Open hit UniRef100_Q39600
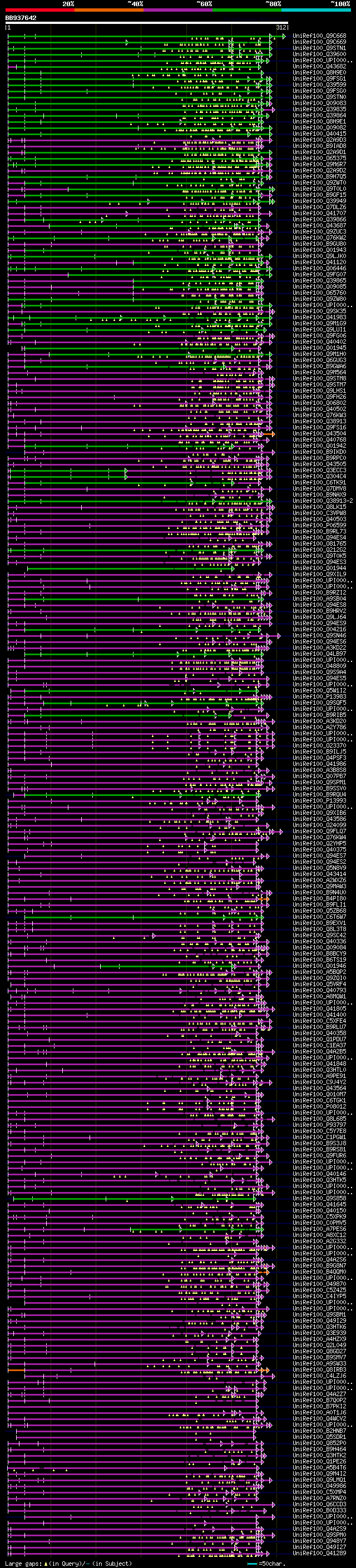This screenshot has width=356, height=1568. pos(319,54)
